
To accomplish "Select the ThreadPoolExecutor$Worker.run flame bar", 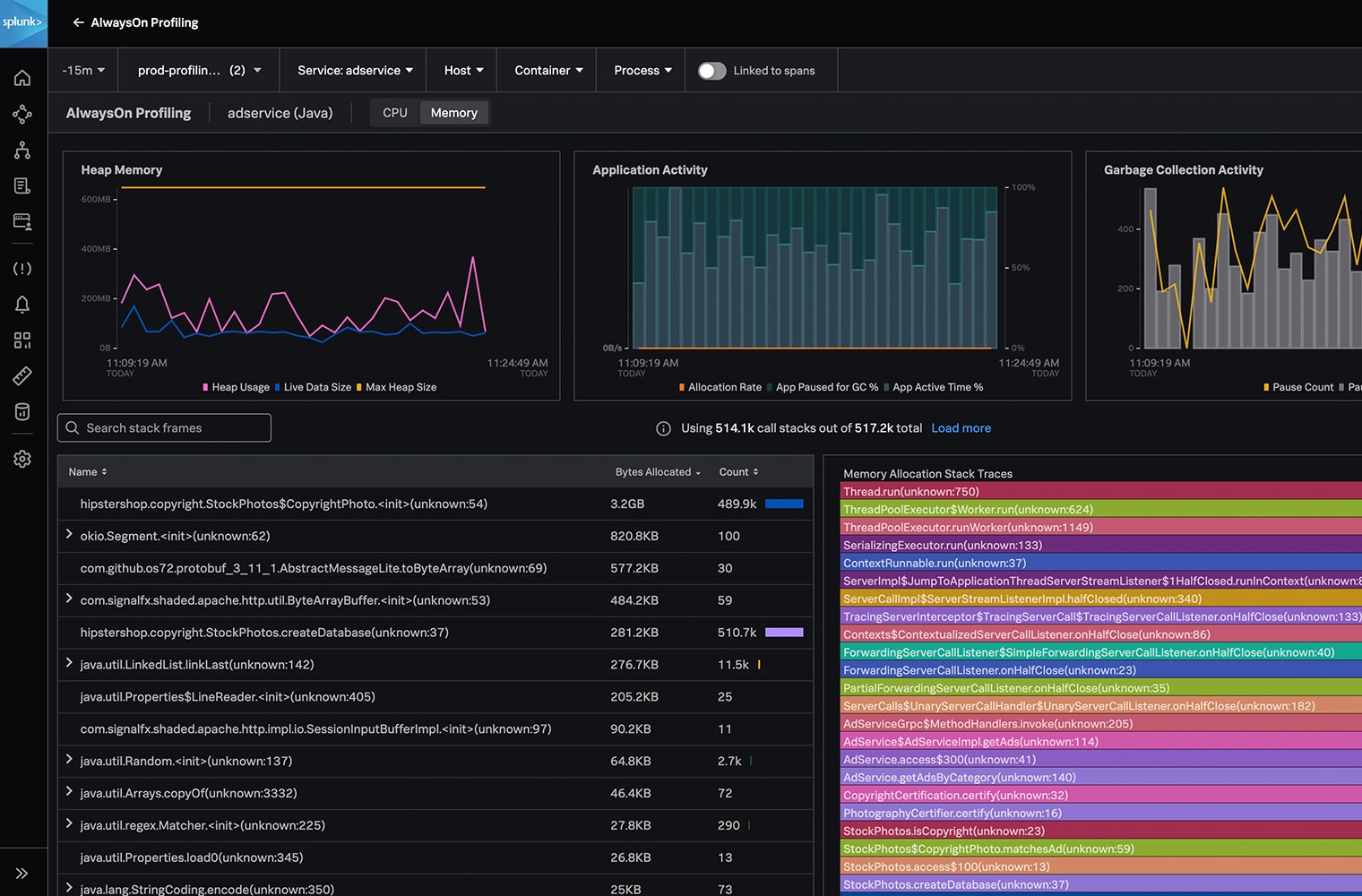I will tap(1101, 509).
